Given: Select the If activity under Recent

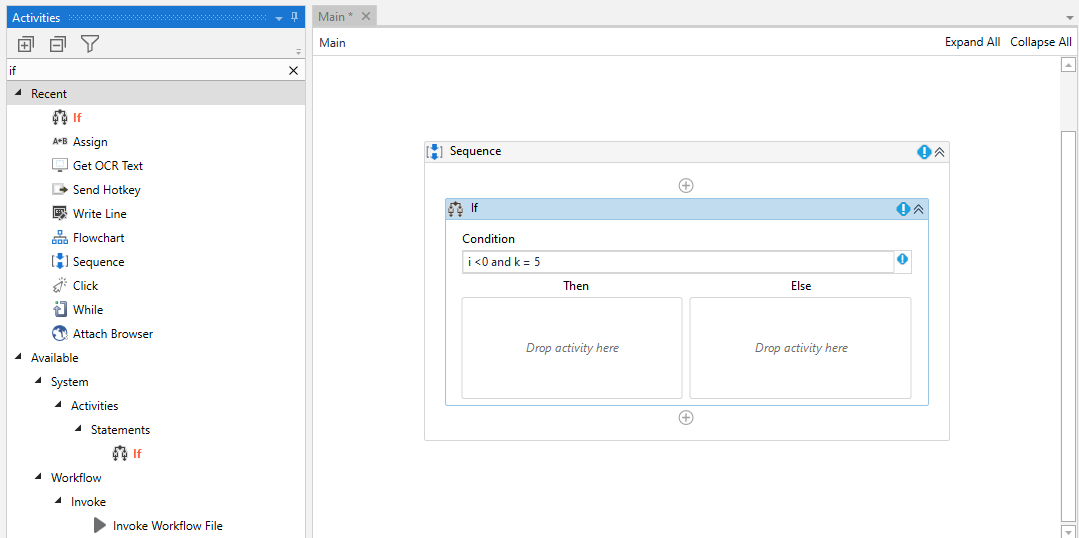Looking at the screenshot, I should (x=77, y=118).
